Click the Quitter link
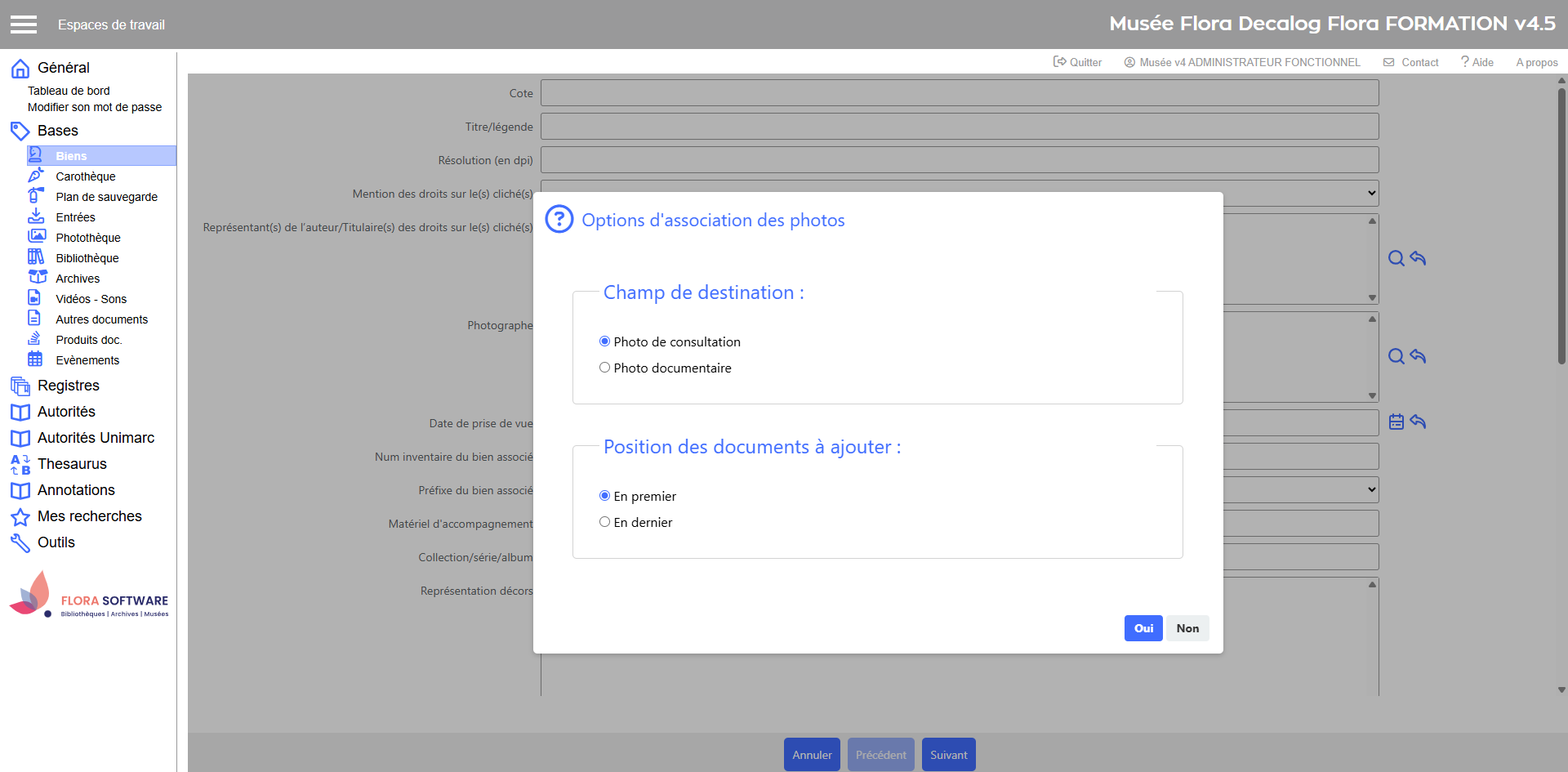The width and height of the screenshot is (1568, 772). (x=1078, y=62)
